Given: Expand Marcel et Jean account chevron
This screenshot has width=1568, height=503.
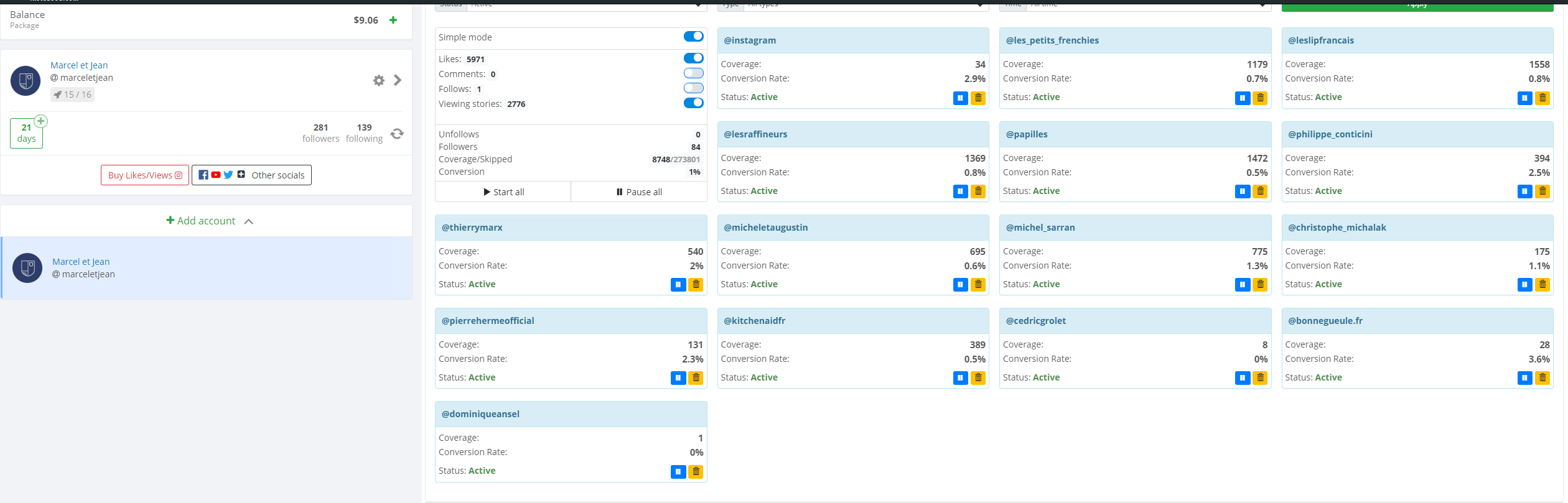Looking at the screenshot, I should pyautogui.click(x=398, y=80).
